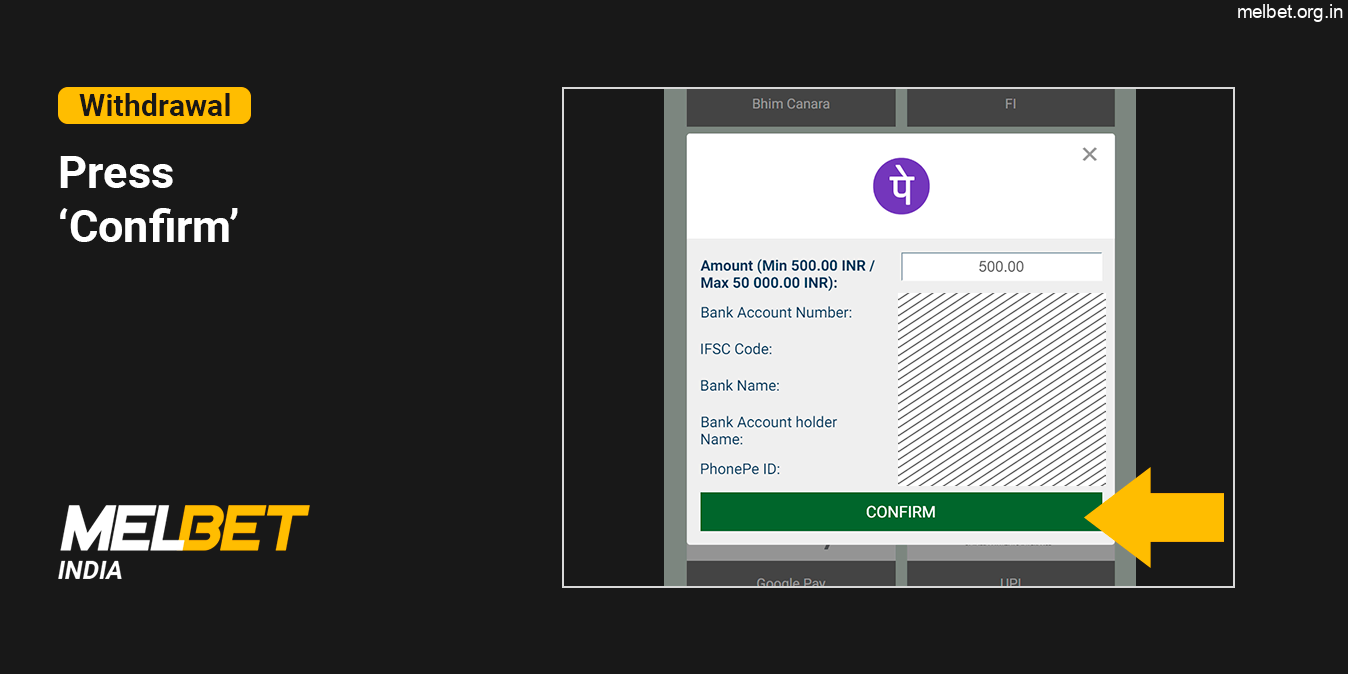The height and width of the screenshot is (674, 1348).
Task: Click the PhonePe ID field area
Action: 1001,468
